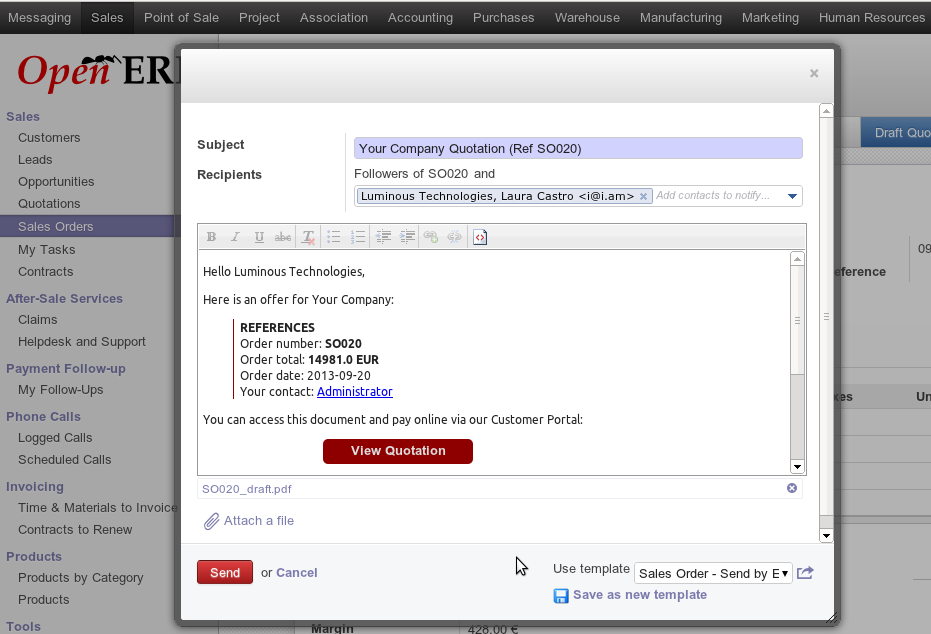This screenshot has width=931, height=634.
Task: Click the indent icon in editor toolbar
Action: (407, 237)
